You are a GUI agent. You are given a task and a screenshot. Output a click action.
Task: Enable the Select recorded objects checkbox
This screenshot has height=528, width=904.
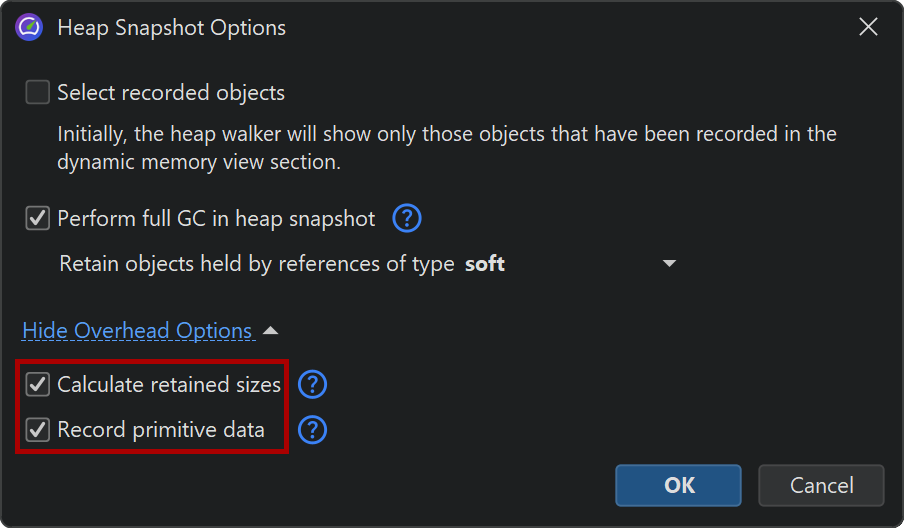pyautogui.click(x=38, y=93)
